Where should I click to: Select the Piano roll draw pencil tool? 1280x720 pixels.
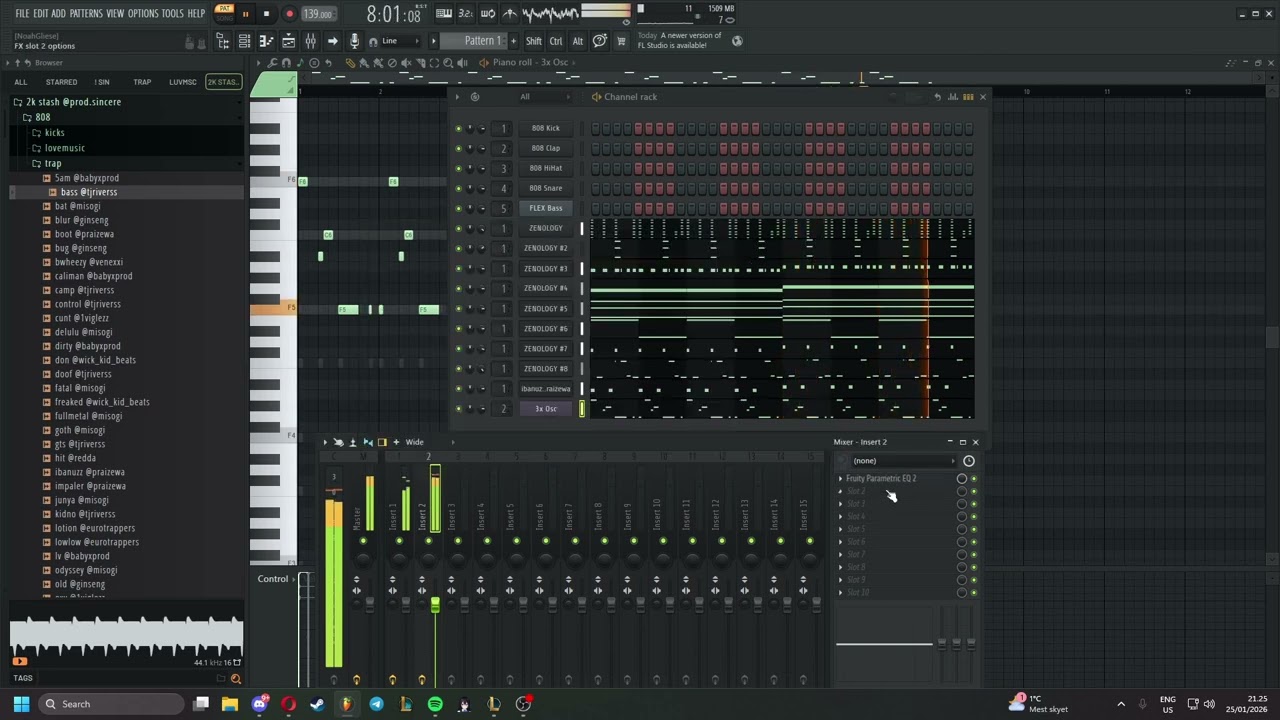(x=350, y=62)
